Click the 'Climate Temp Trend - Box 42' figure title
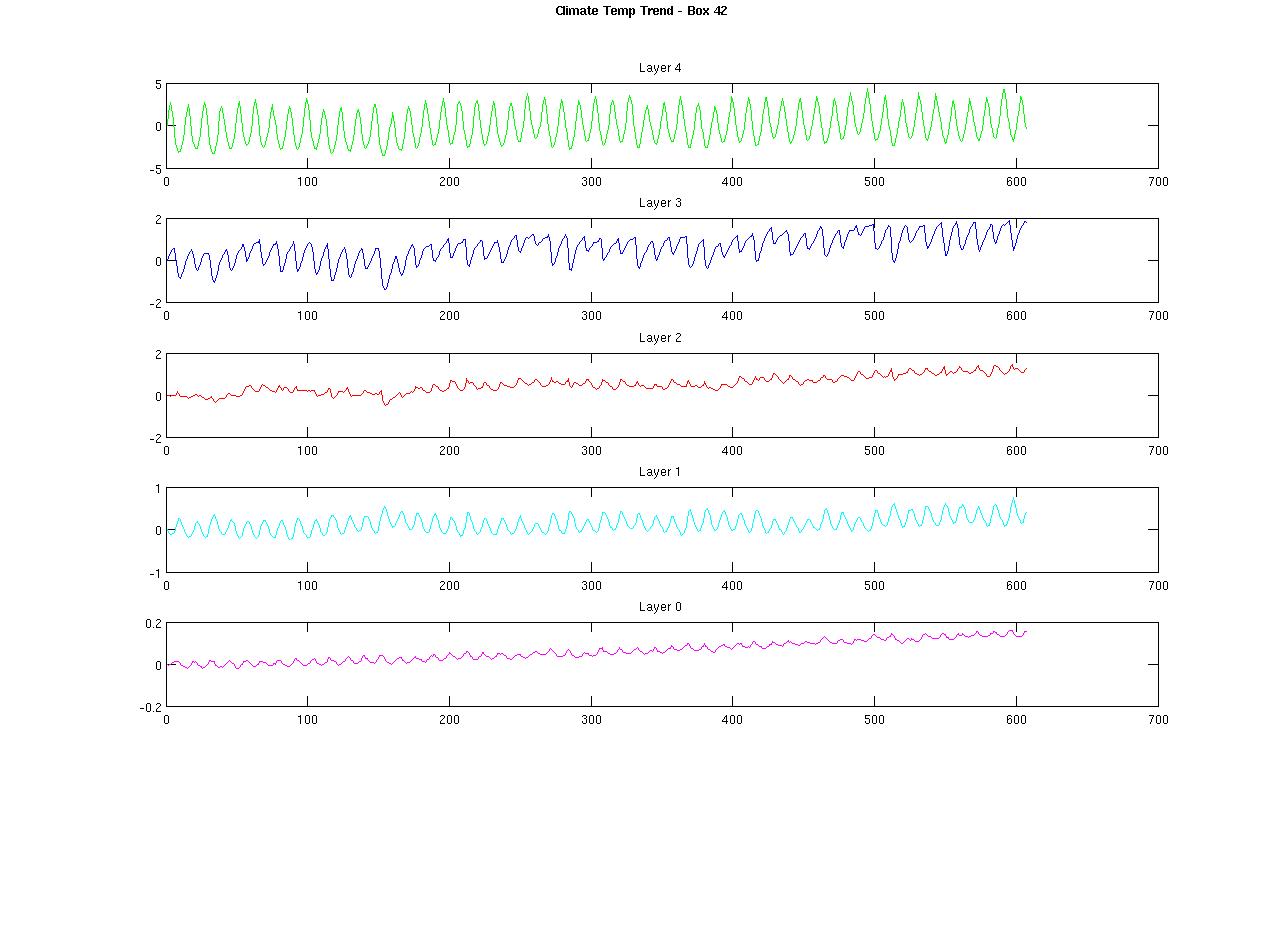The image size is (1280, 945). point(648,11)
